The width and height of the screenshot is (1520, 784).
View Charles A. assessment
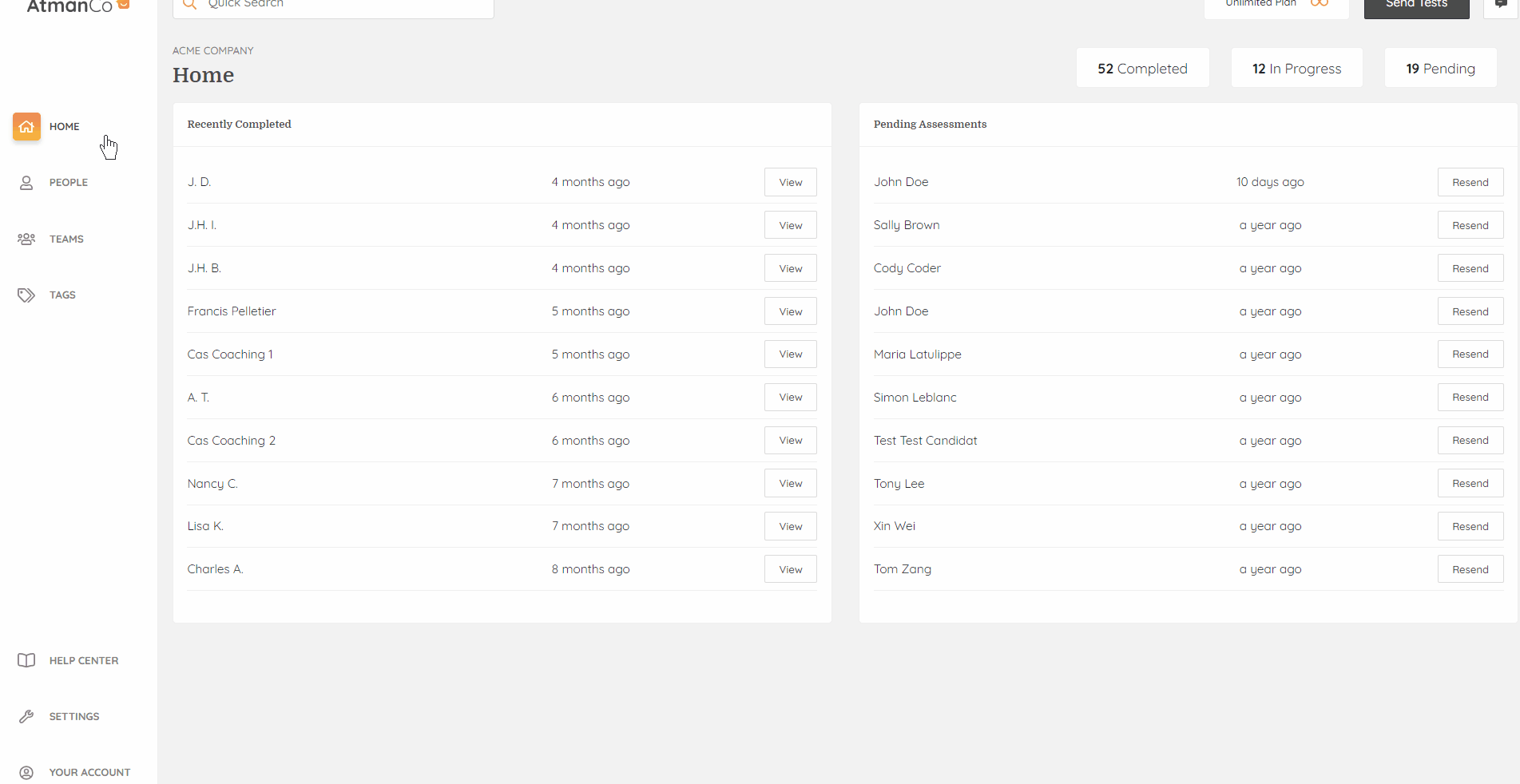click(x=791, y=569)
